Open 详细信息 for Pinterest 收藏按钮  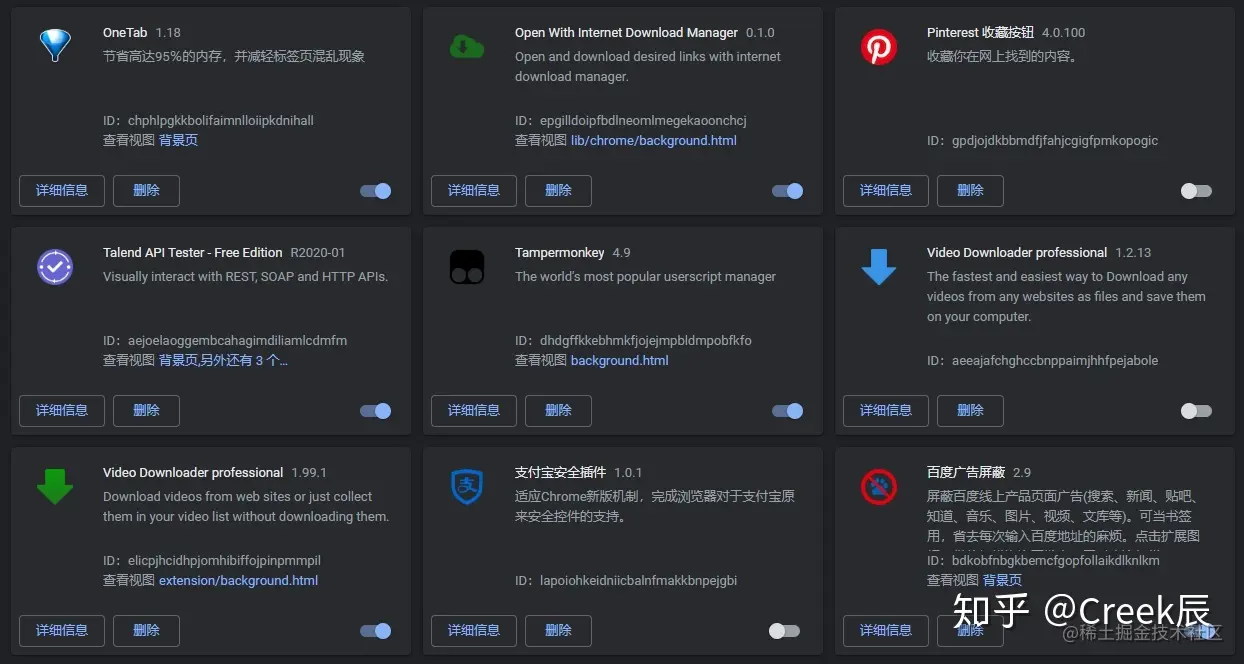[x=886, y=190]
